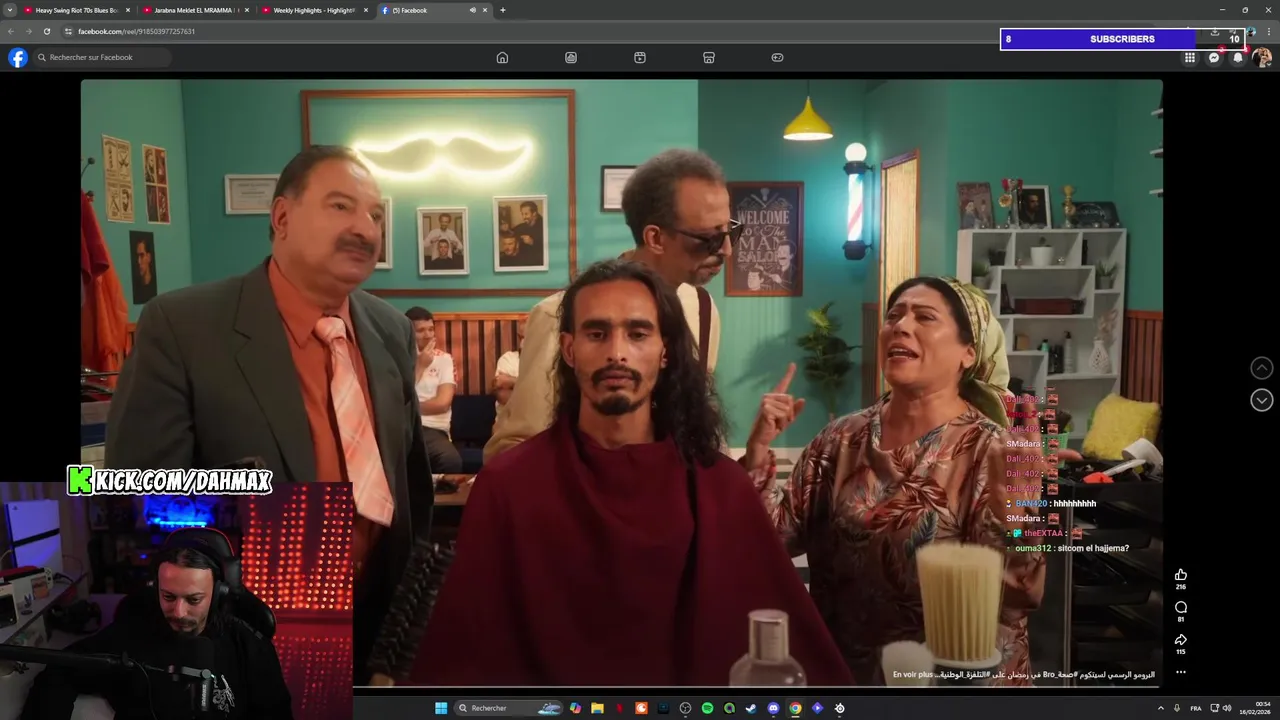Share the reel with the arrow icon

click(x=1181, y=640)
